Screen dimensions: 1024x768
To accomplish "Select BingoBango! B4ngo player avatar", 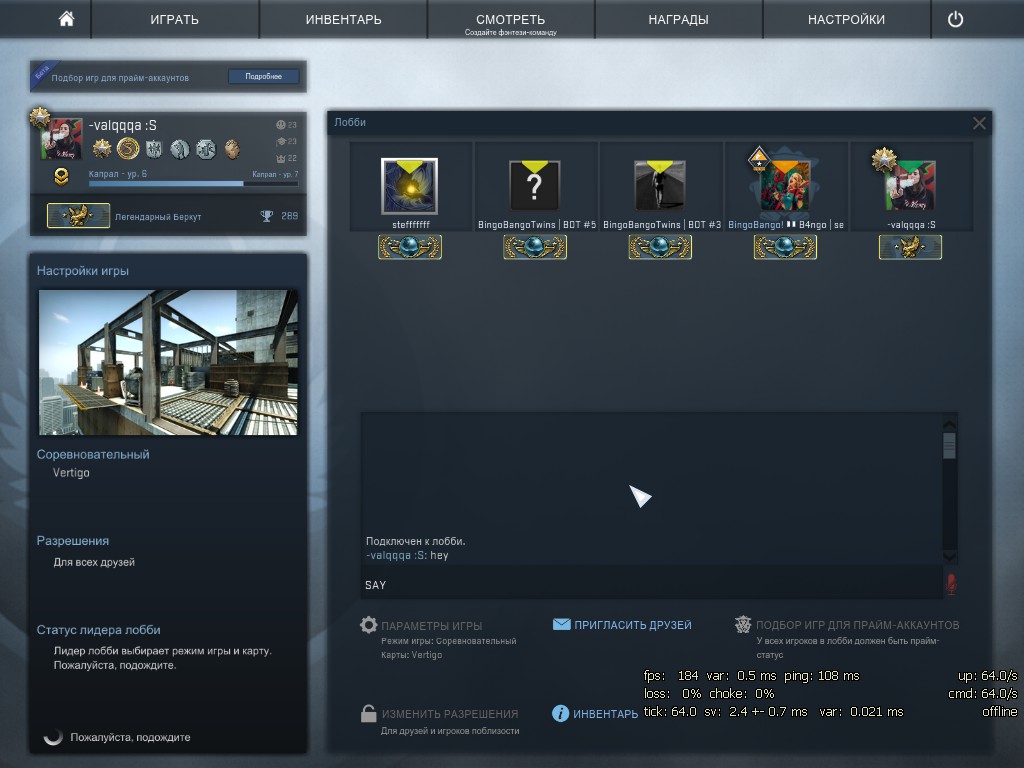I will (785, 186).
